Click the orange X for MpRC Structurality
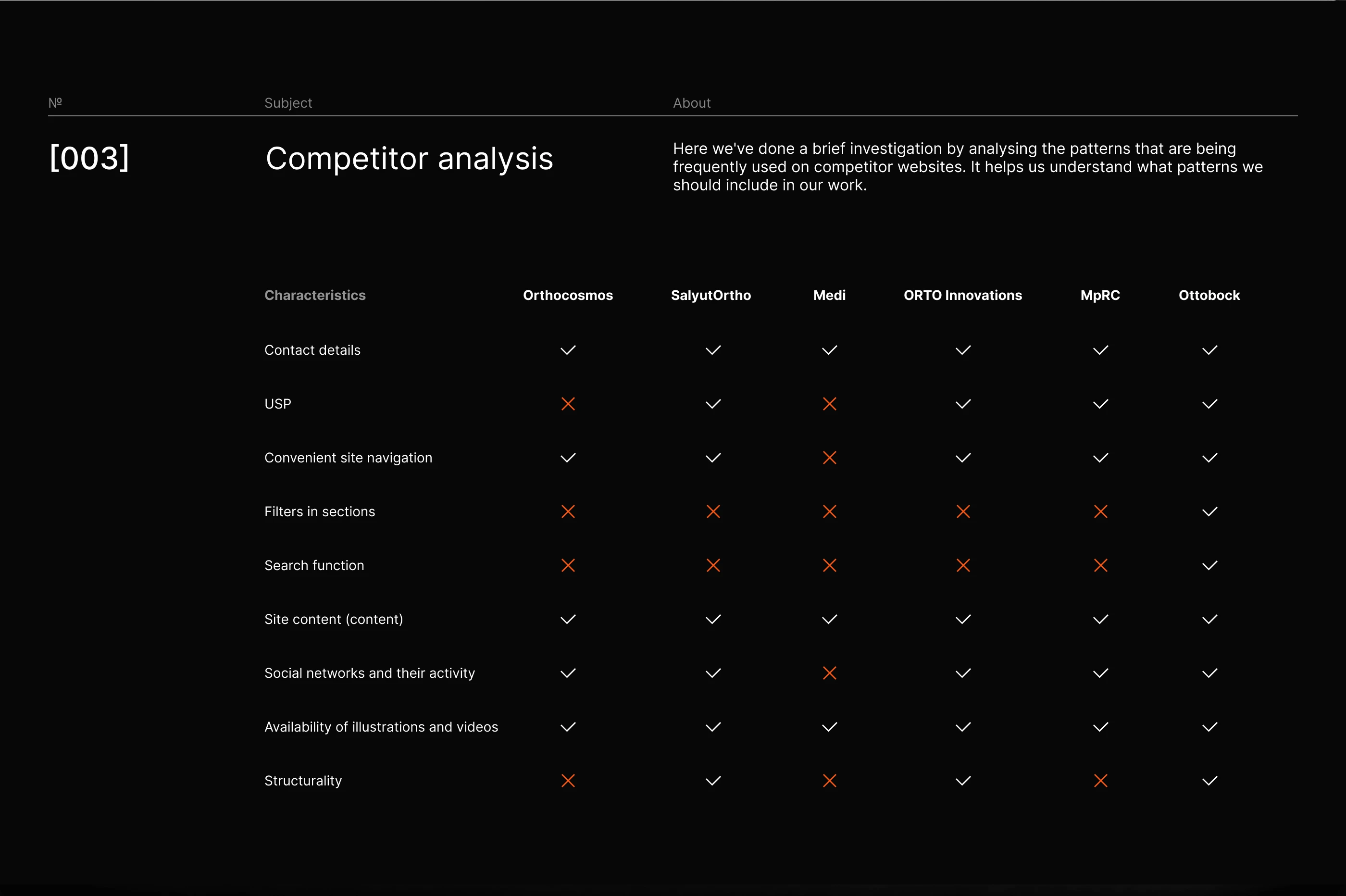Screen dimensions: 1346x896 coord(1100,781)
